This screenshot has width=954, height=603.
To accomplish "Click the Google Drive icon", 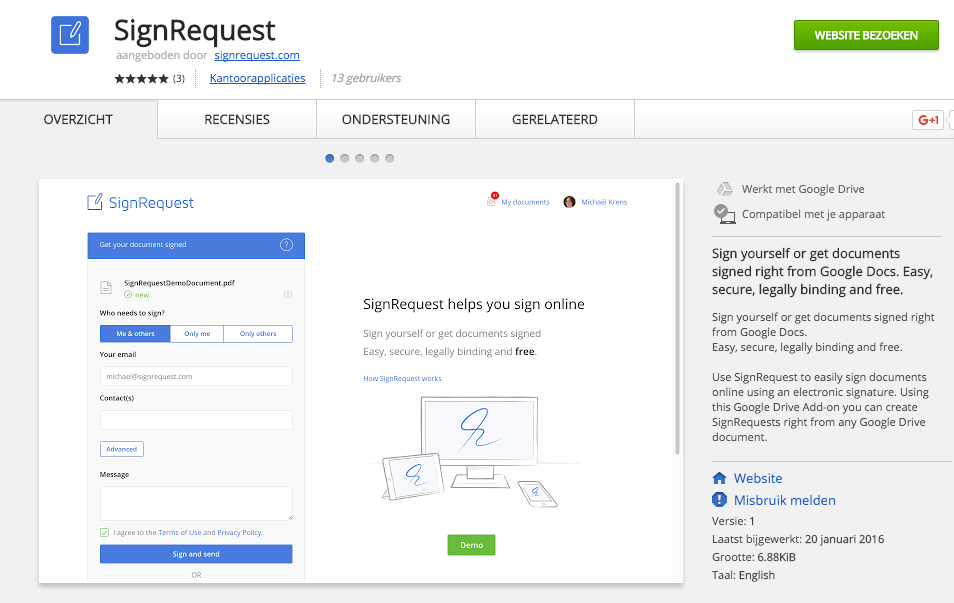I will point(724,189).
